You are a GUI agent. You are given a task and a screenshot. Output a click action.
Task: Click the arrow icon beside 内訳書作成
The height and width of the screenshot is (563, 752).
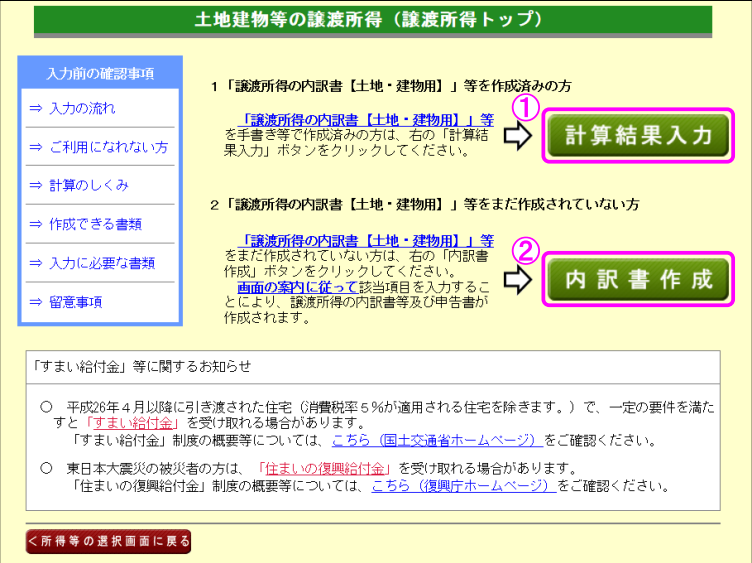[519, 280]
